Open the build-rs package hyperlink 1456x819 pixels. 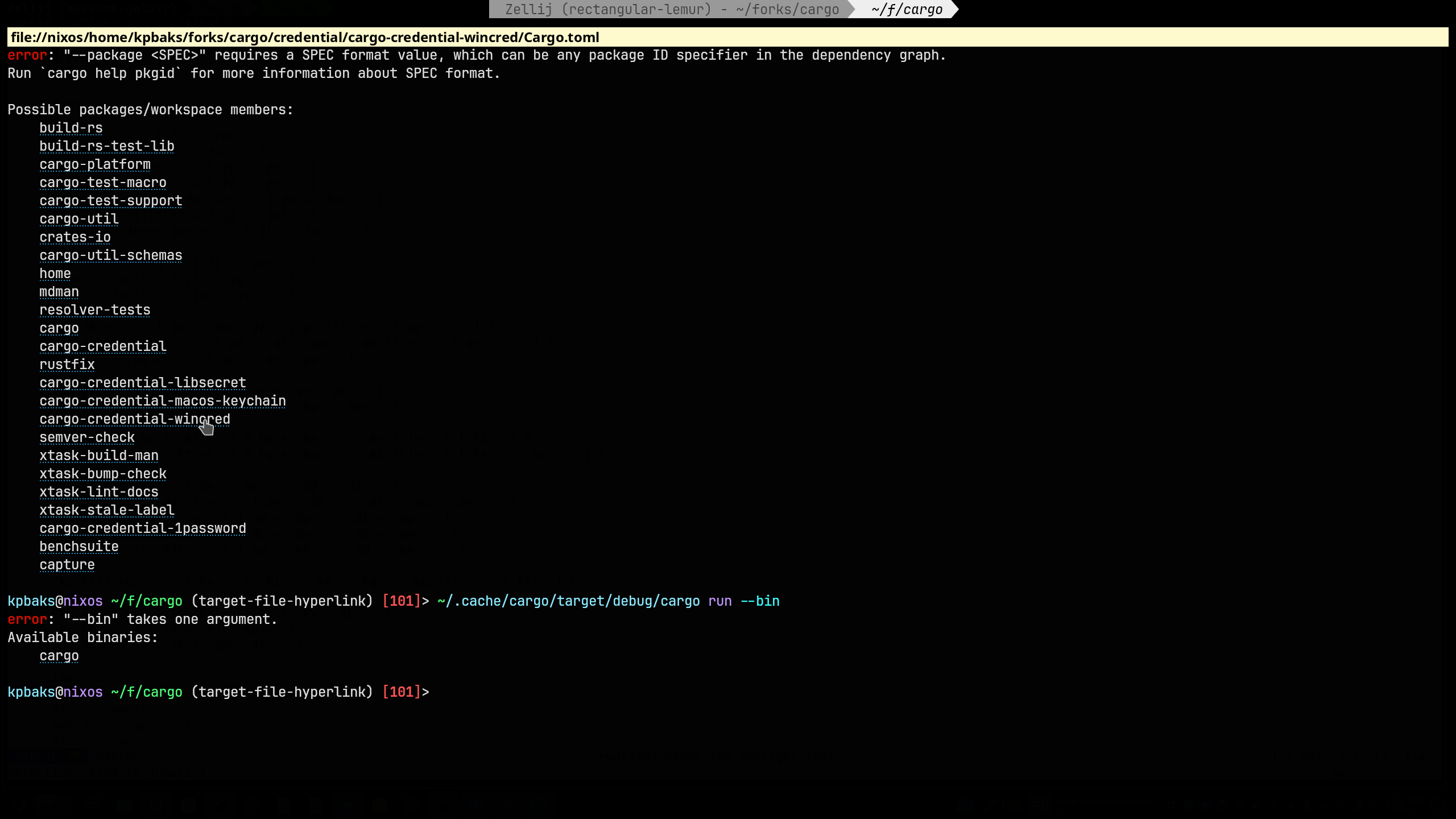pyautogui.click(x=71, y=128)
